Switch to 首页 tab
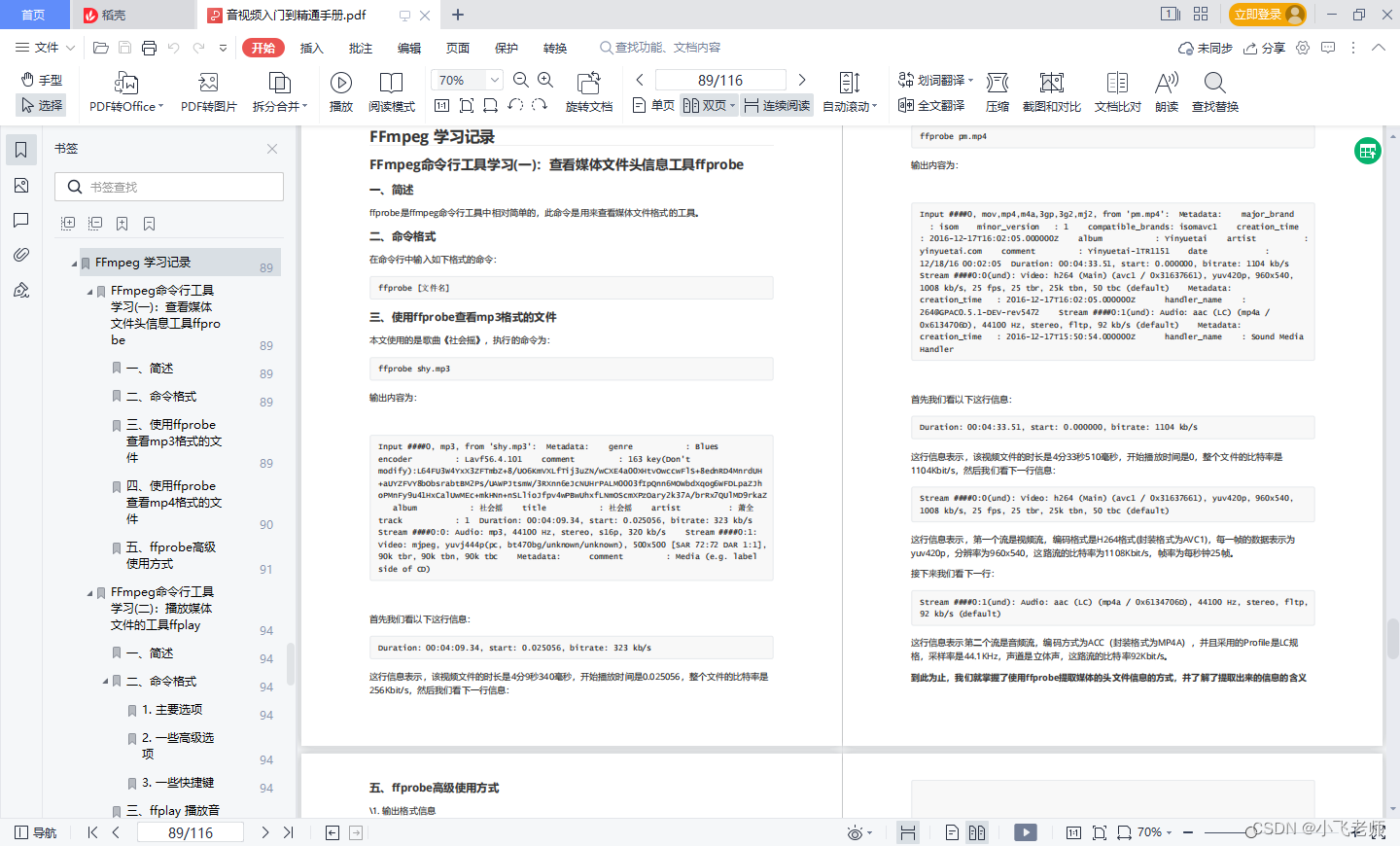 coord(34,15)
